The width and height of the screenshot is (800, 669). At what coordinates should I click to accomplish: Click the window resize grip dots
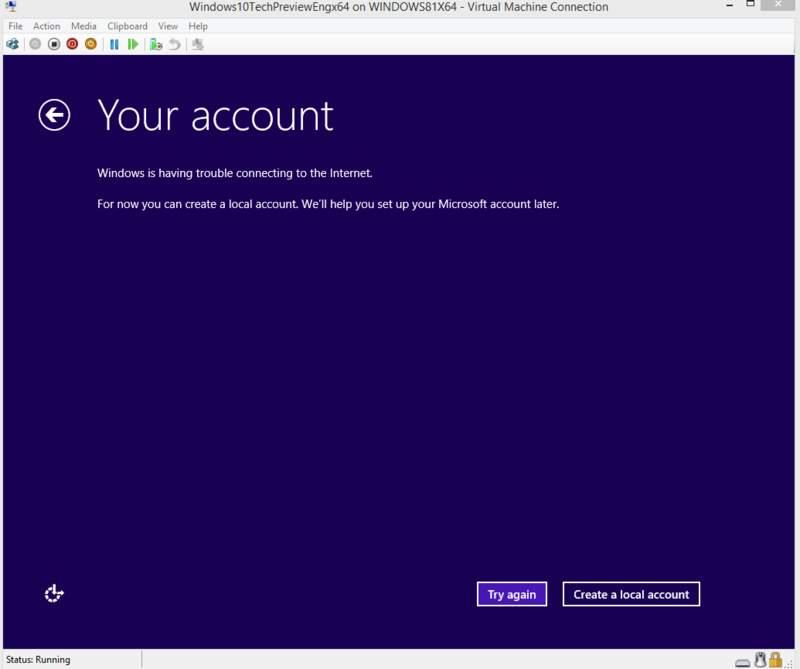[x=790, y=663]
